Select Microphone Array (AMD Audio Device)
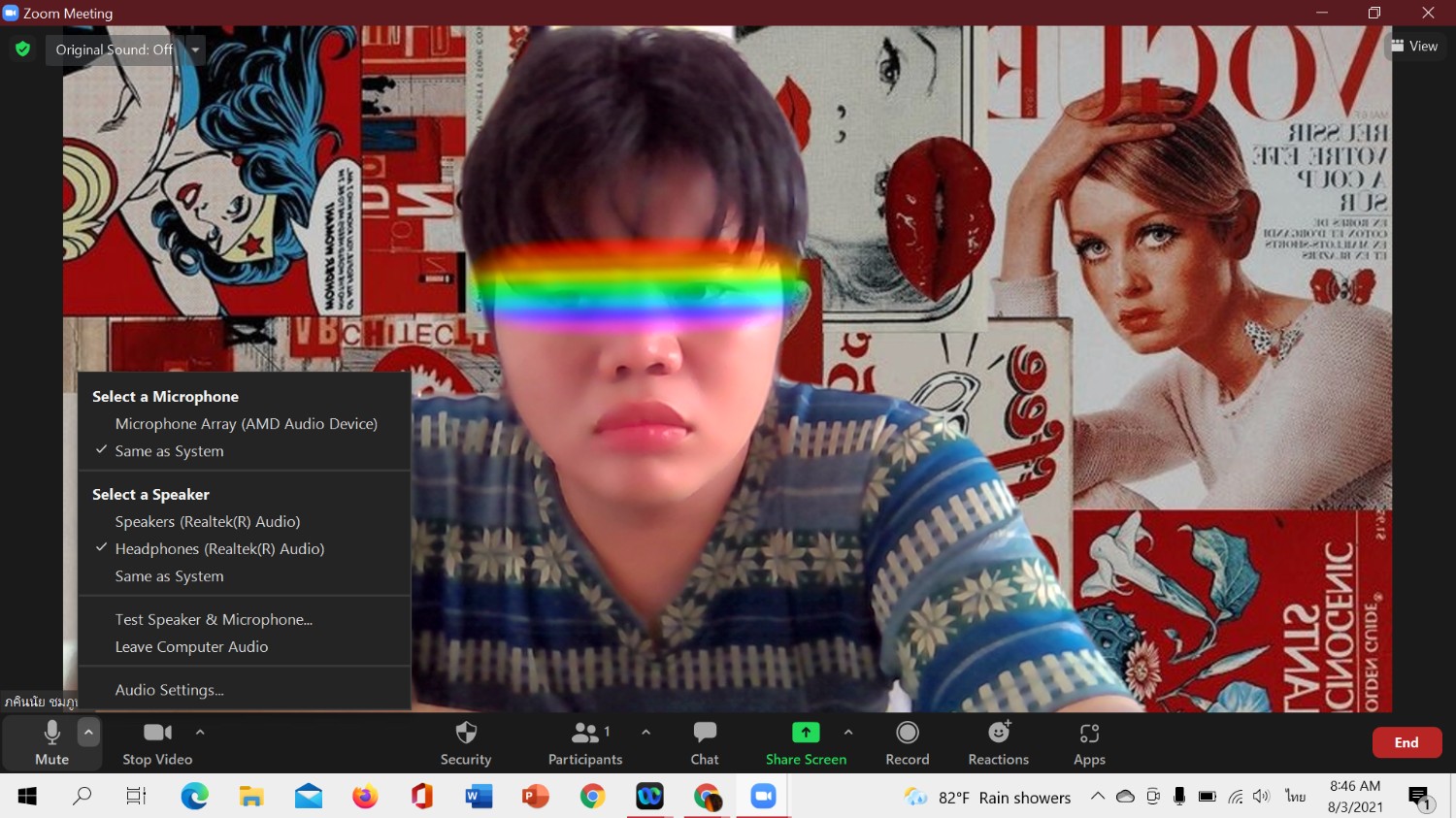Image resolution: width=1456 pixels, height=818 pixels. point(245,424)
